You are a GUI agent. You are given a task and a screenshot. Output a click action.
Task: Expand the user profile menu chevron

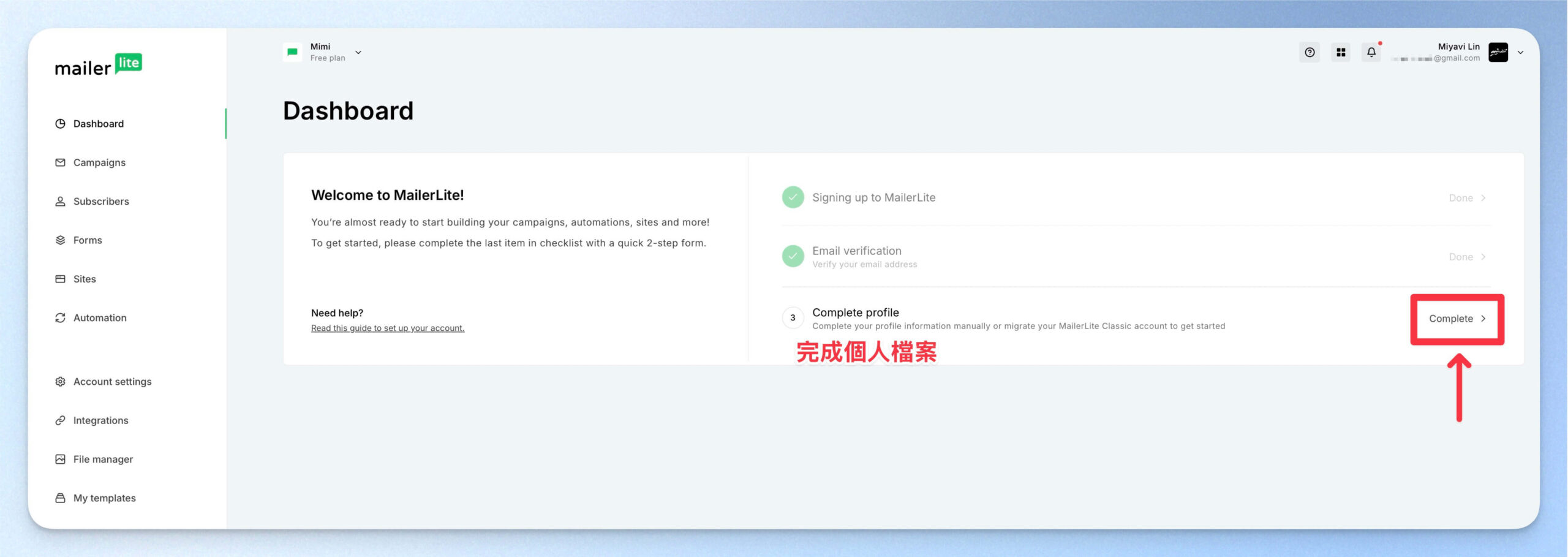point(1520,53)
